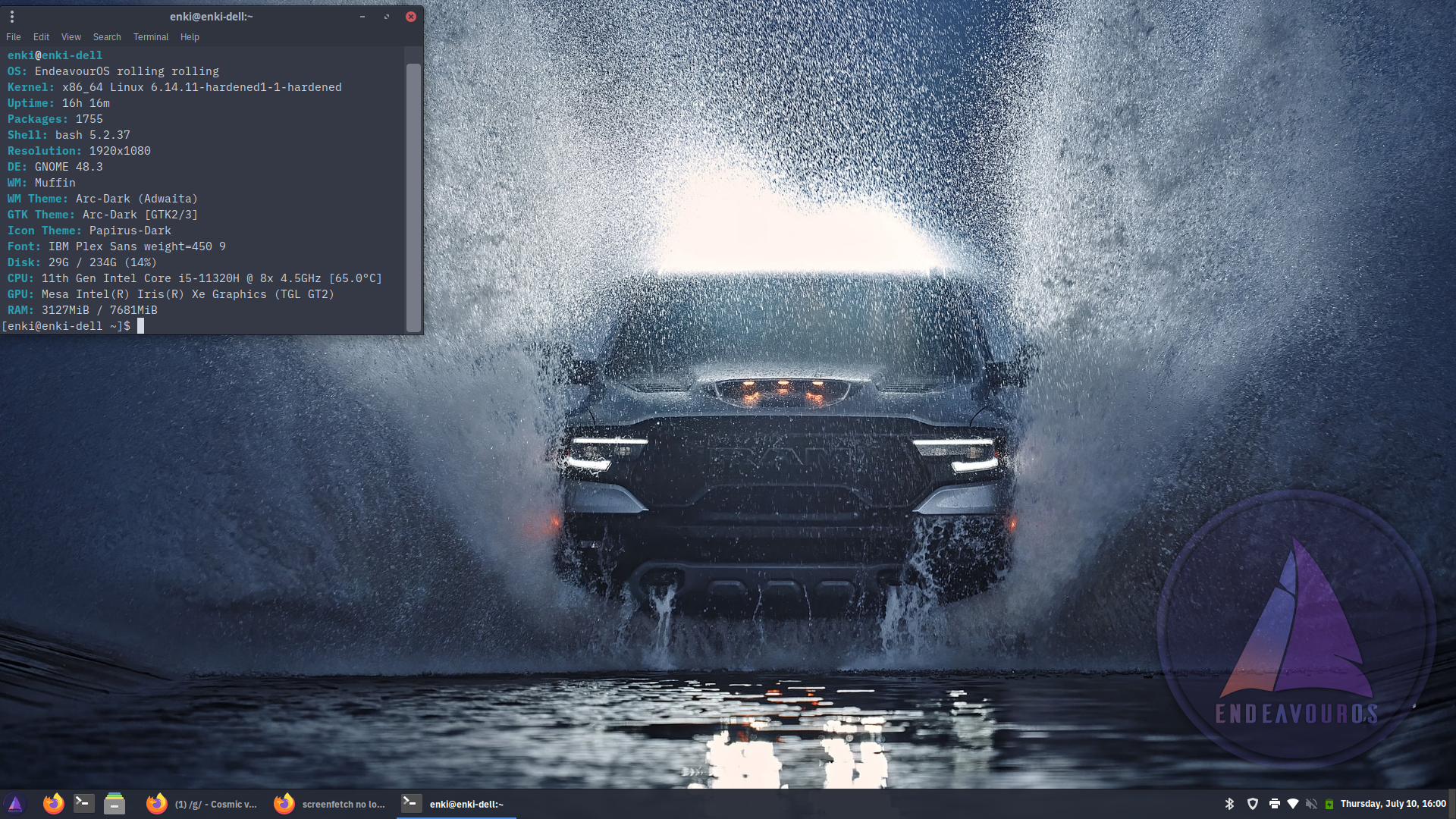This screenshot has width=1456, height=819.
Task: Open the printers tray applet
Action: [1274, 804]
